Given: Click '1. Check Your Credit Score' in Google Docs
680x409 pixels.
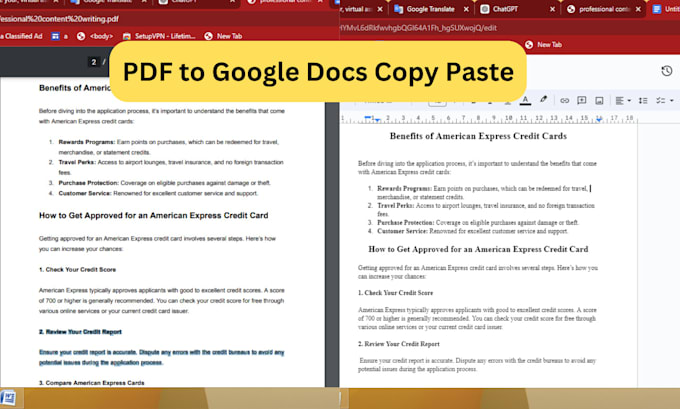Looking at the screenshot, I should tap(395, 293).
